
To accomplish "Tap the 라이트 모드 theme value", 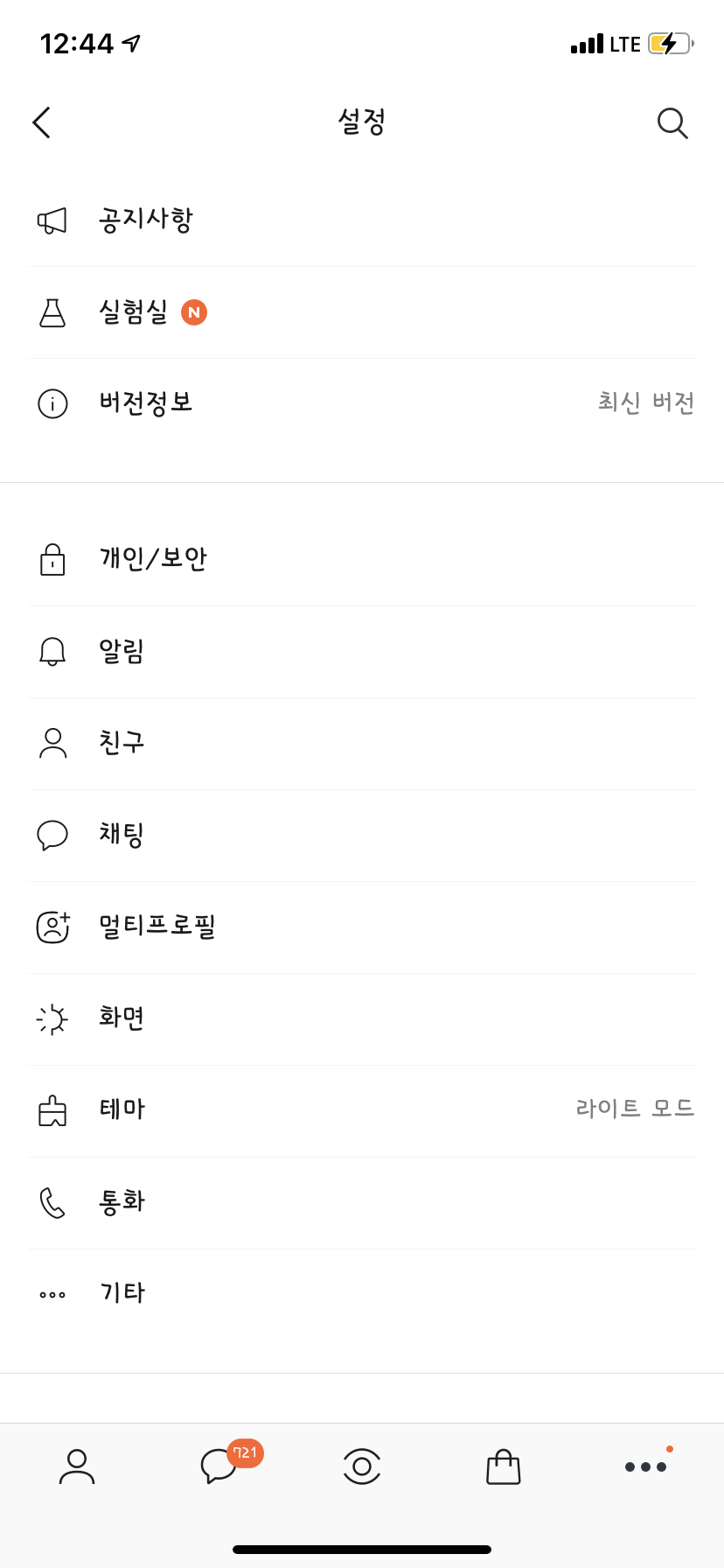I will 635,1109.
